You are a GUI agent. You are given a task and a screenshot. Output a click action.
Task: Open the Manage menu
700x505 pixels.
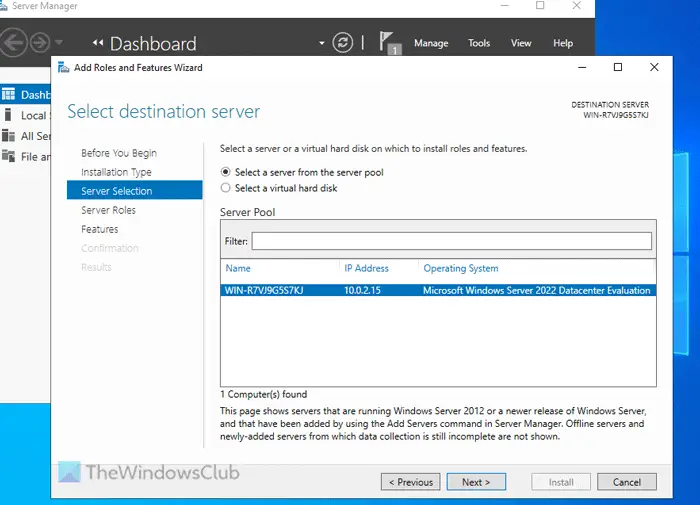pyautogui.click(x=431, y=43)
